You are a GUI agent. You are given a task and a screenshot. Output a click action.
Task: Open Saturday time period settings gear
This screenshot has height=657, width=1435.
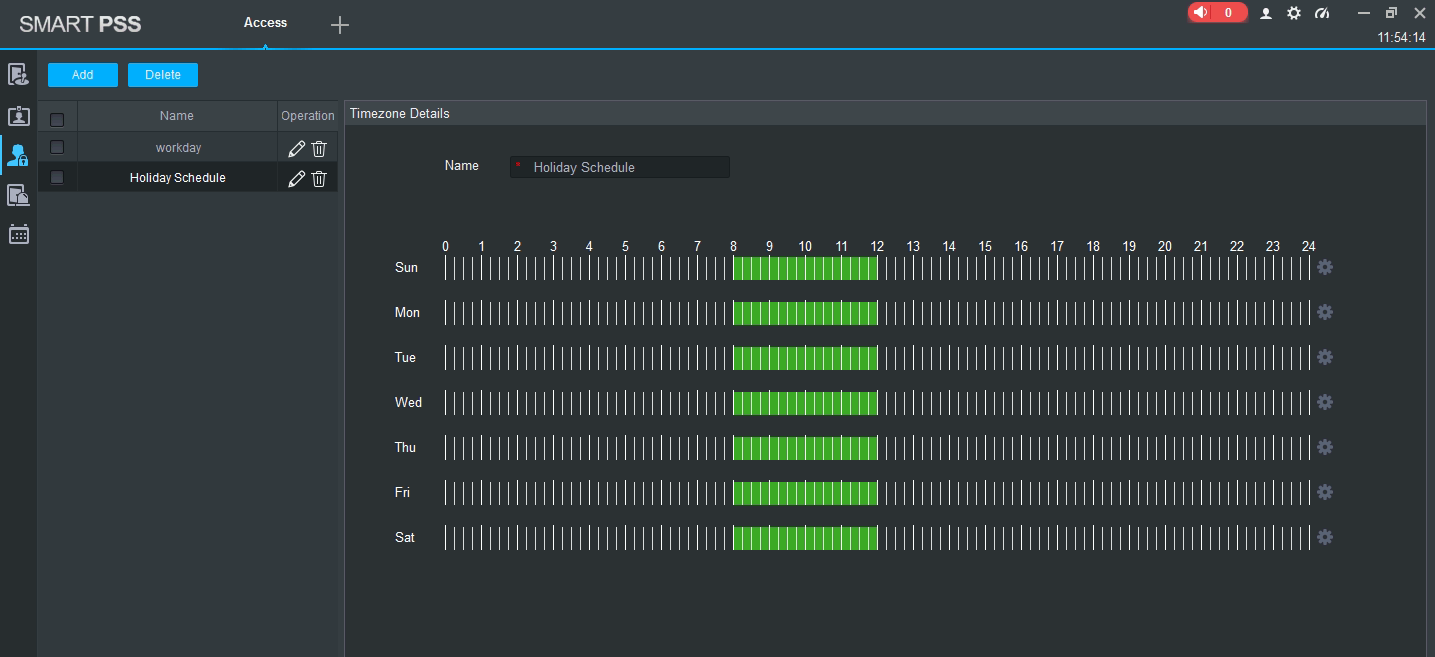pyautogui.click(x=1325, y=537)
